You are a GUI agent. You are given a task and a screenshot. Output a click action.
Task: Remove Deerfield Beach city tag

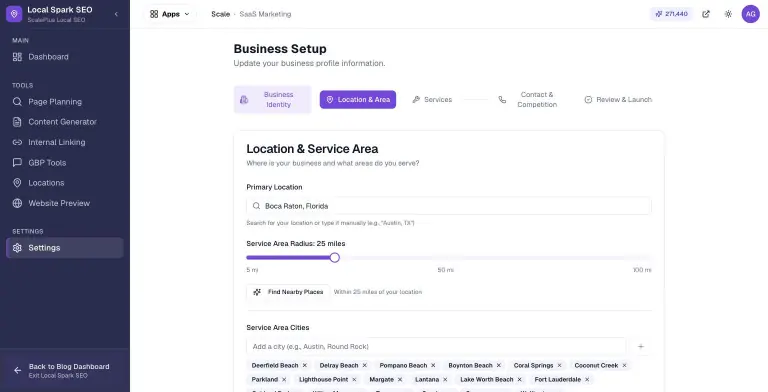click(x=305, y=366)
